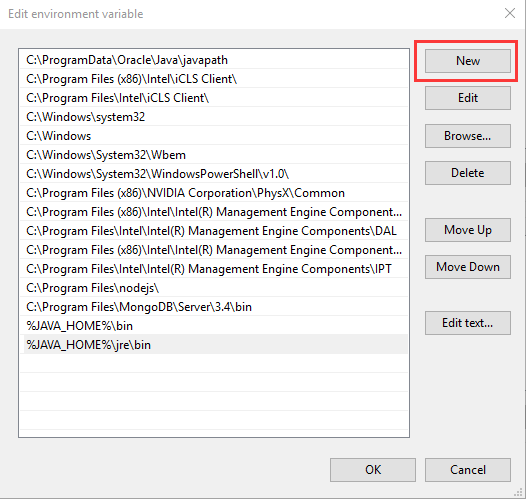The height and width of the screenshot is (499, 526).
Task: Click the Move Up button
Action: tap(468, 230)
